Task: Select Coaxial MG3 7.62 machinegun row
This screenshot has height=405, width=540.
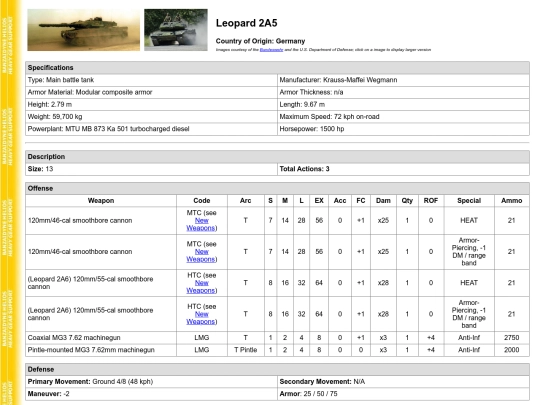Action: tap(277, 338)
